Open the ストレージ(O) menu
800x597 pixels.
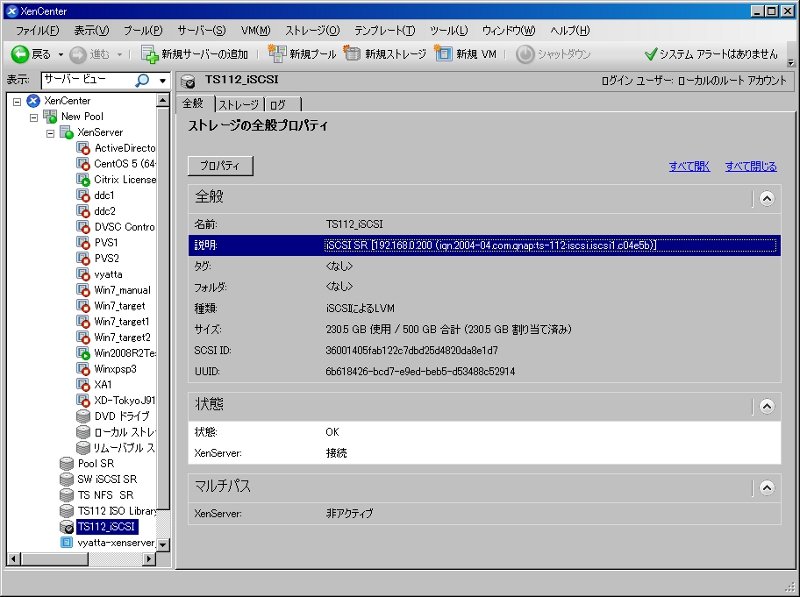click(x=312, y=31)
